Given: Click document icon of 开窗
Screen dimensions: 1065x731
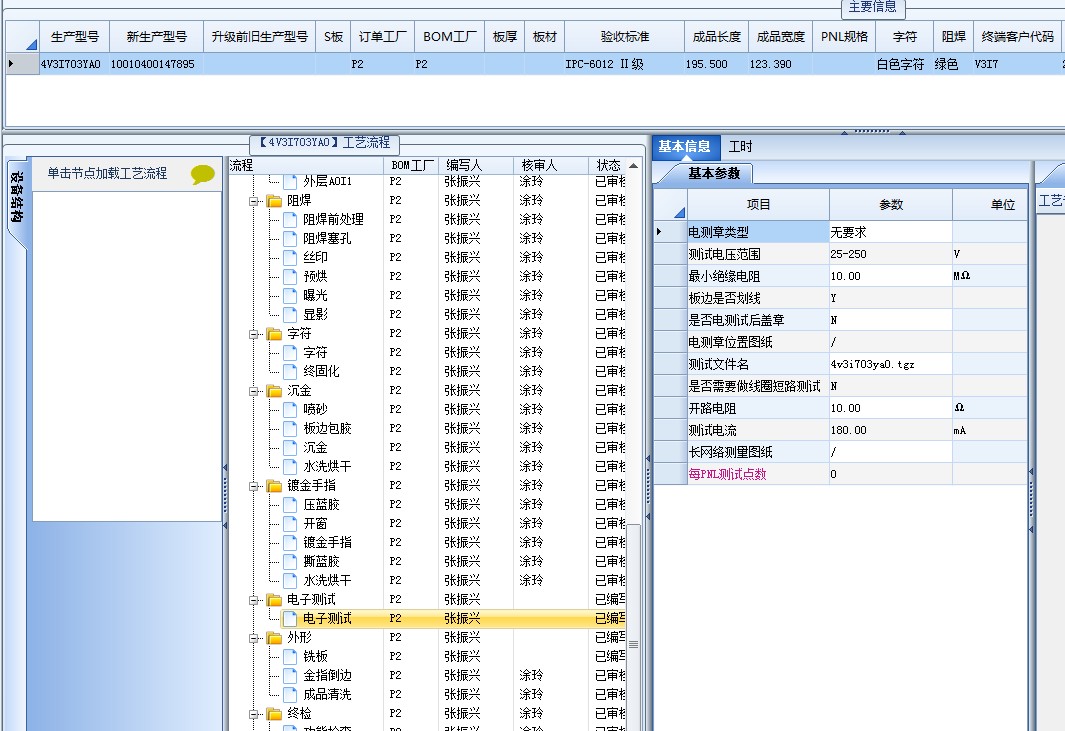Looking at the screenshot, I should [291, 524].
